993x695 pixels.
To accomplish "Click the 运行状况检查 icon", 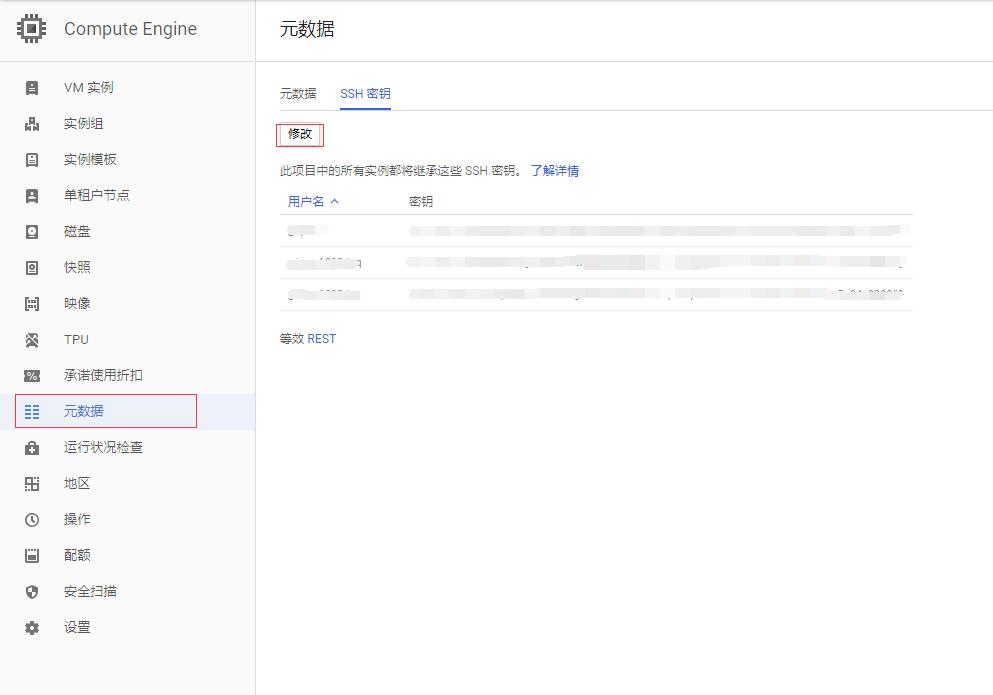I will (x=32, y=448).
